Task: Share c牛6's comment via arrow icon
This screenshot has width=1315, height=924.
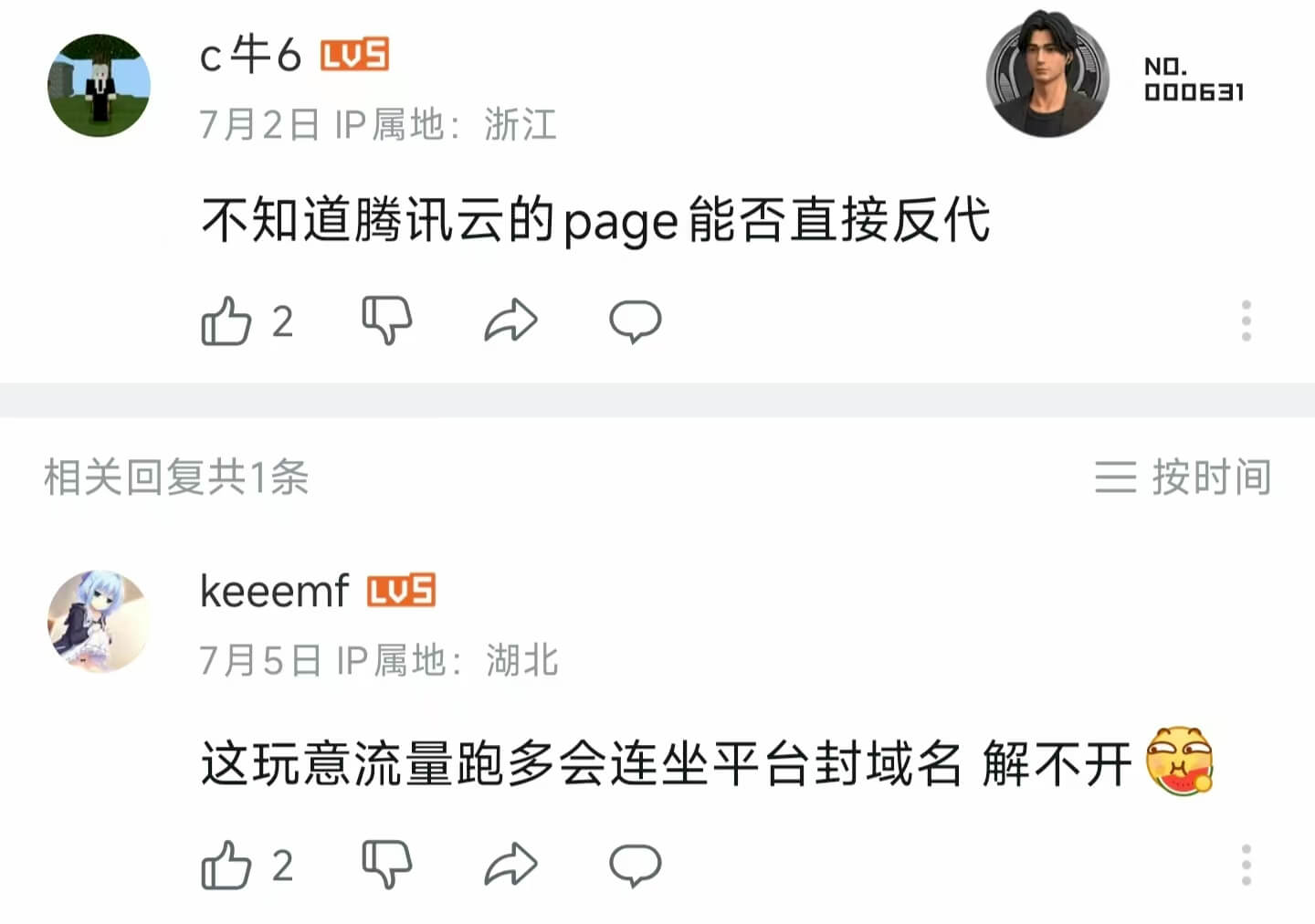Action: (510, 320)
